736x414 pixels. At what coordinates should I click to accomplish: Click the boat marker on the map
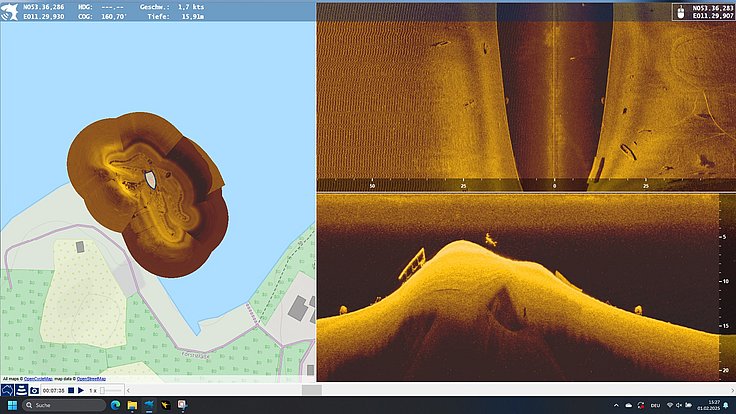150,180
